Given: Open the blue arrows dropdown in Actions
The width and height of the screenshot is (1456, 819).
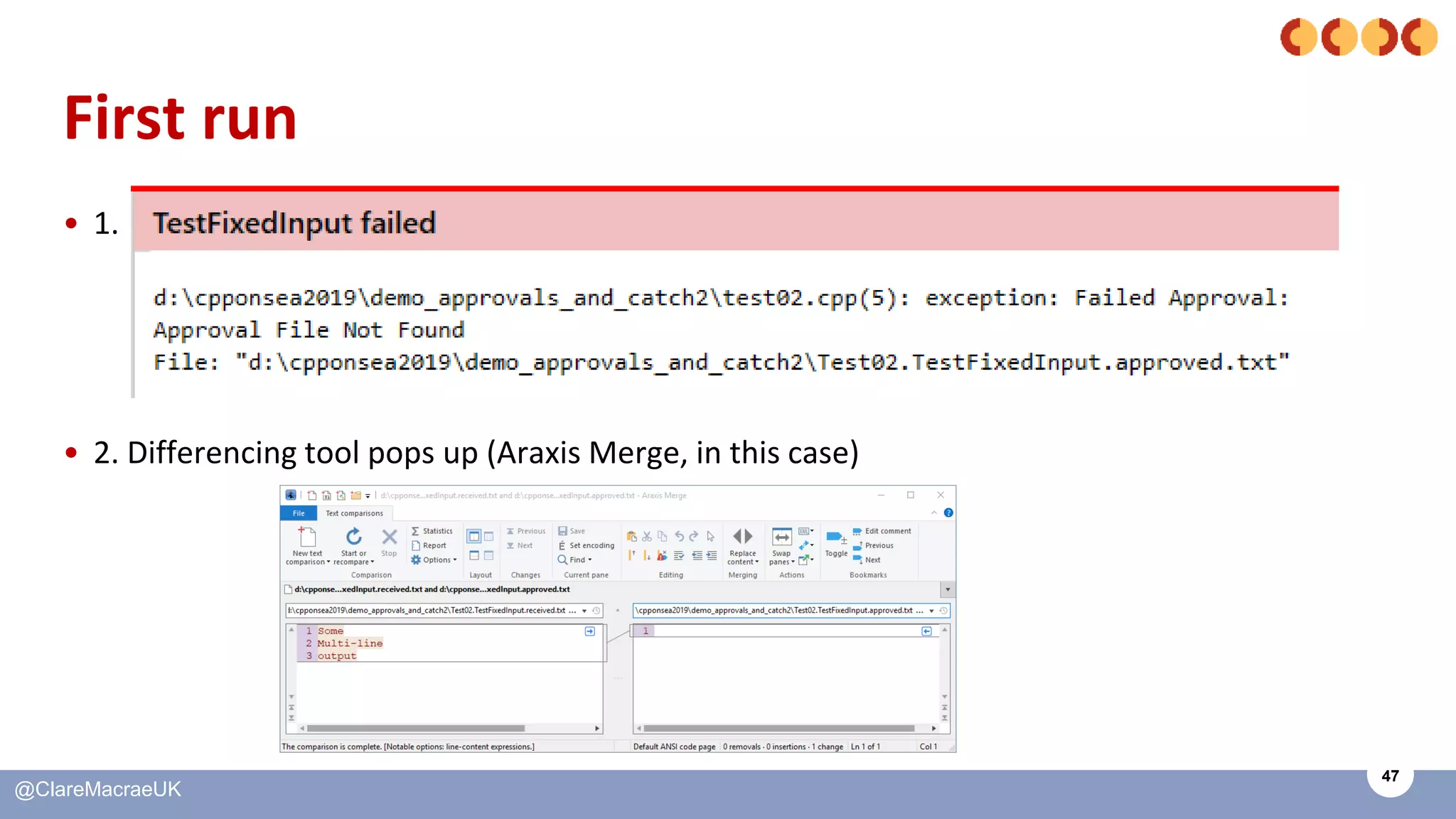Looking at the screenshot, I should (x=806, y=545).
